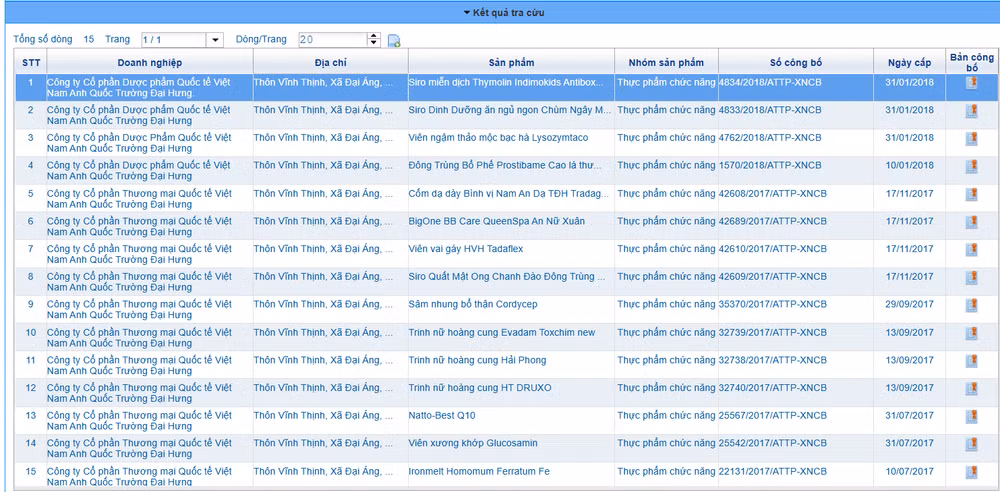Open announcement document icon for 42608/2017/ATTP-XNCB
Screen dimensions: 1000x492
click(x=971, y=193)
